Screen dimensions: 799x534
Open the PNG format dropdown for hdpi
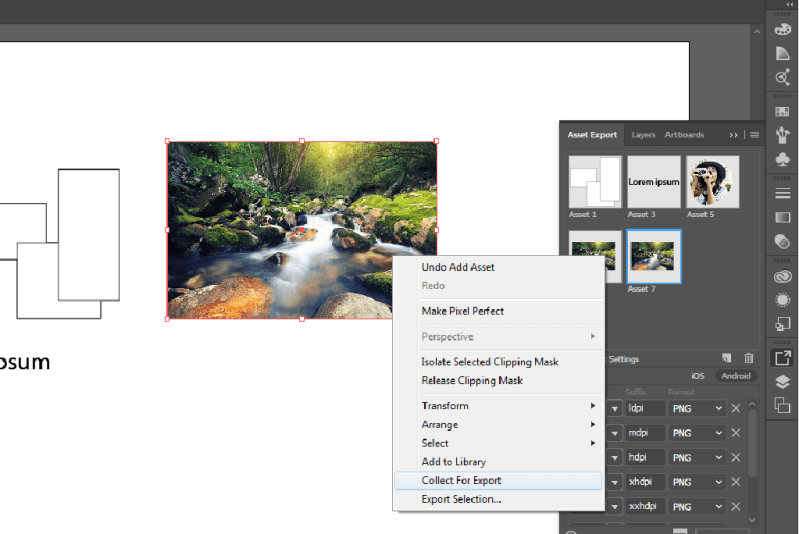(x=697, y=458)
